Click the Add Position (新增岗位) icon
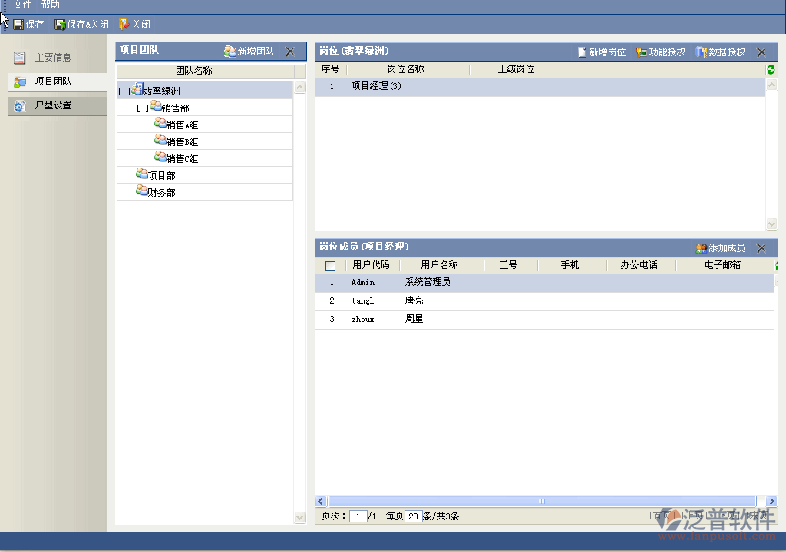 [x=582, y=51]
